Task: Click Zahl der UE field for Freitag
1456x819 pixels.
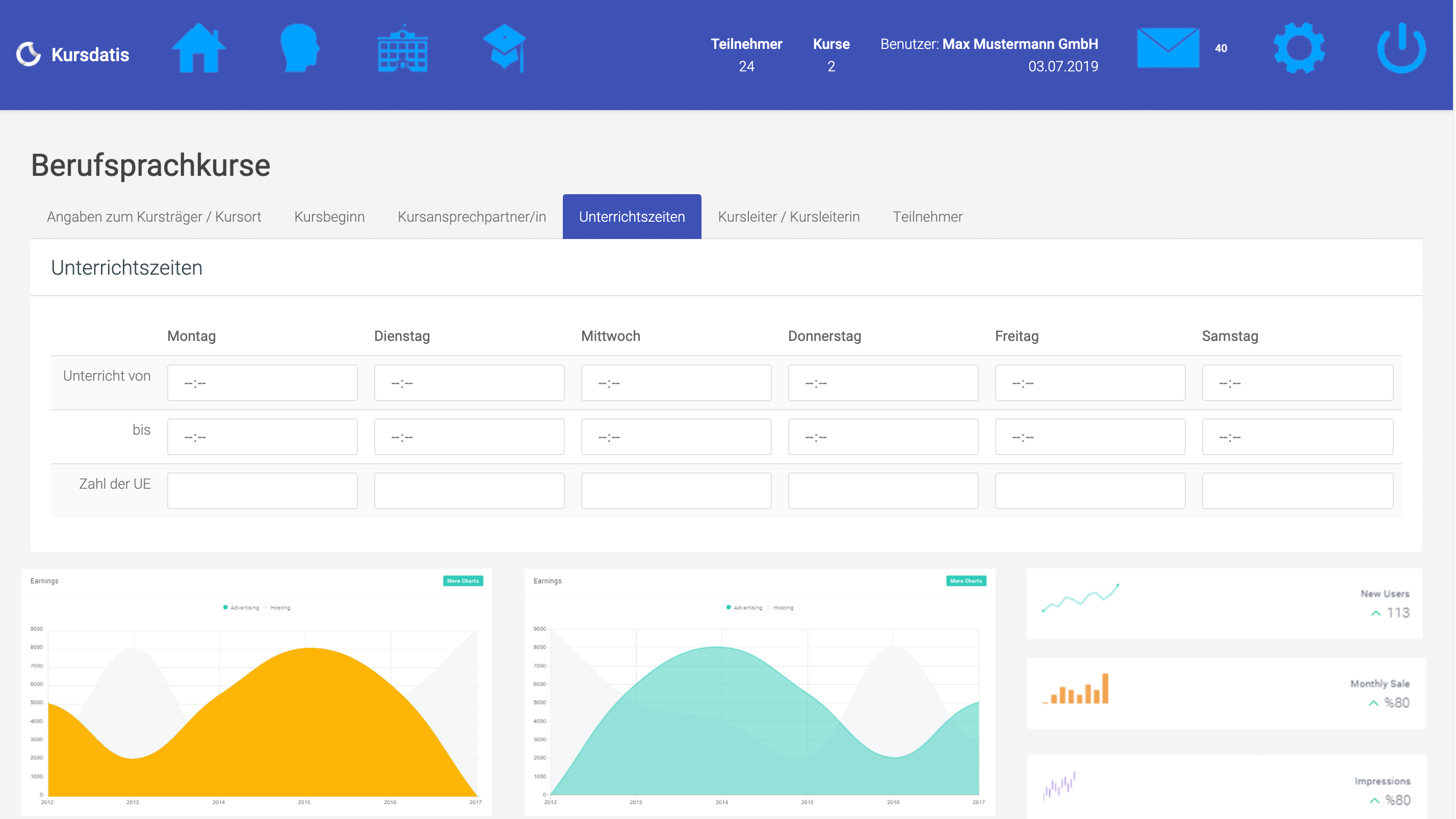Action: pyautogui.click(x=1090, y=491)
